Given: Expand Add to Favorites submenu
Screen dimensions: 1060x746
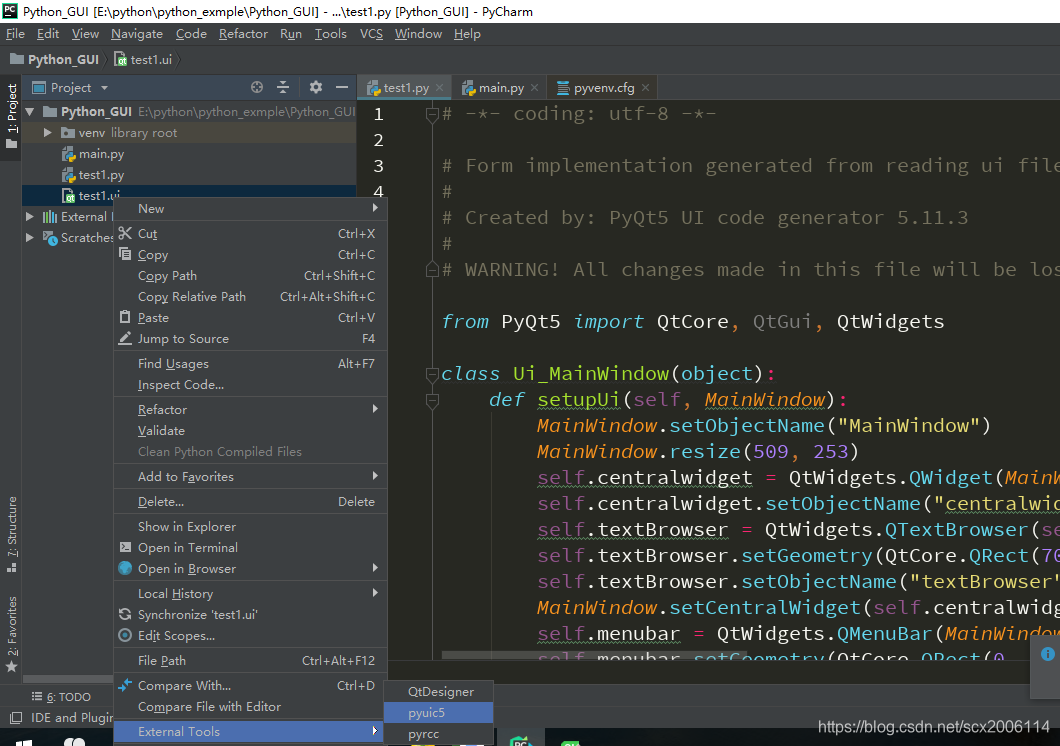Looking at the screenshot, I should (x=250, y=476).
